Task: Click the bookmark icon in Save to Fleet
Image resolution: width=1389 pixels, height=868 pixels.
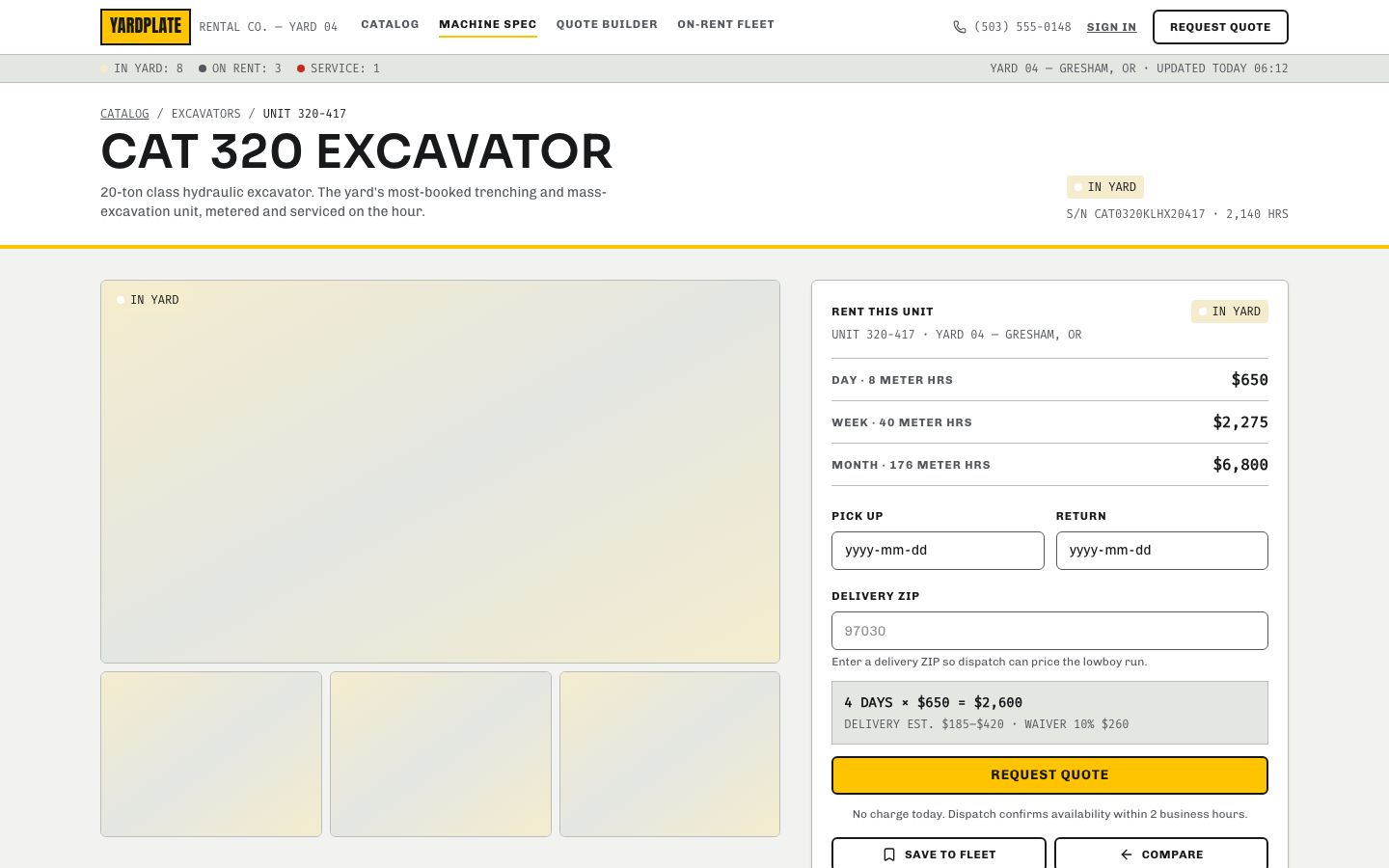Action: pos(889,854)
